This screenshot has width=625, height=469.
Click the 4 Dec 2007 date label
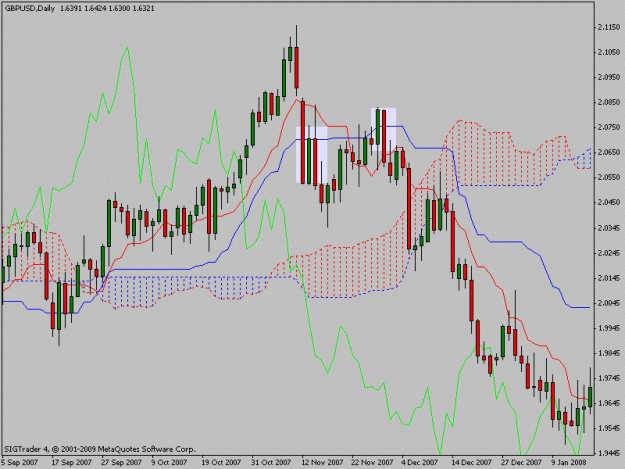(420, 463)
